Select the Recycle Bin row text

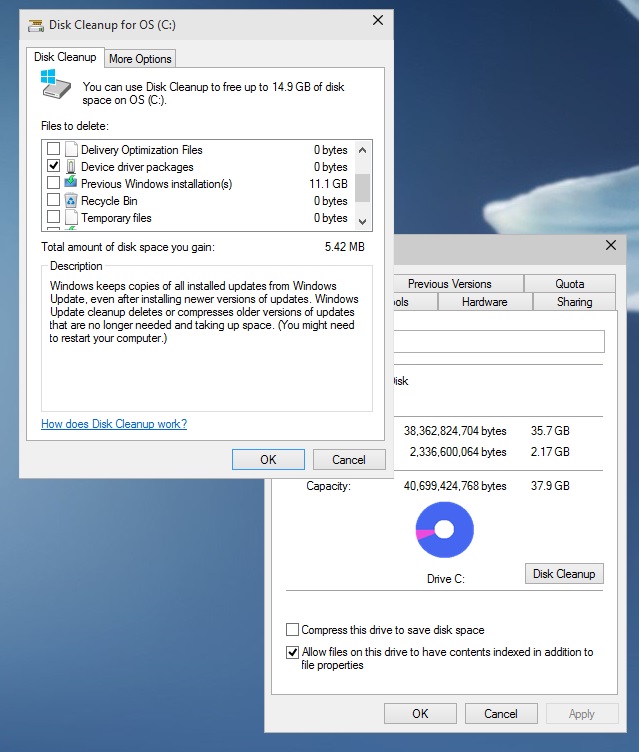[x=109, y=200]
